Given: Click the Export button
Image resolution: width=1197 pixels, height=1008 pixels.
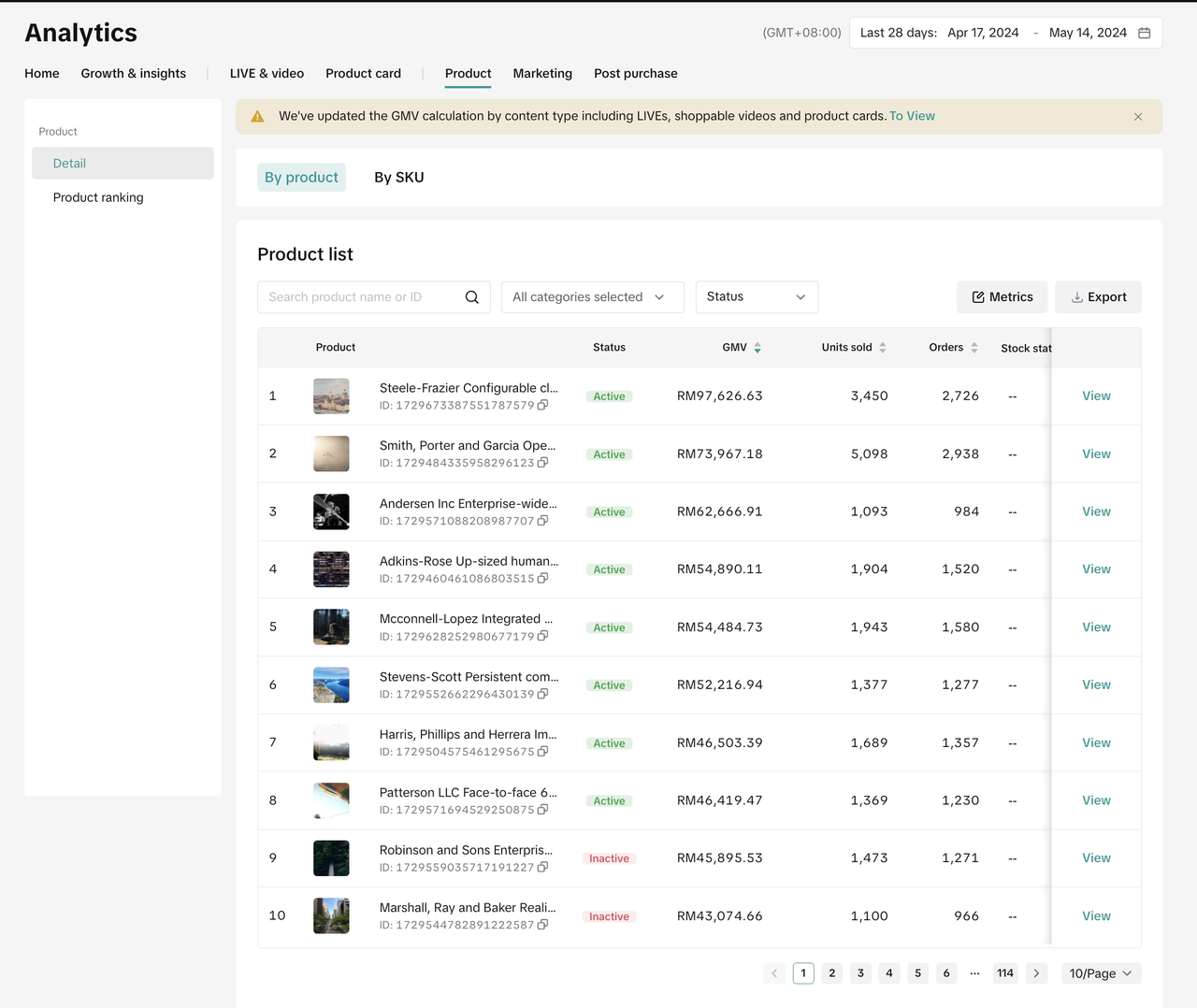Looking at the screenshot, I should [1098, 297].
